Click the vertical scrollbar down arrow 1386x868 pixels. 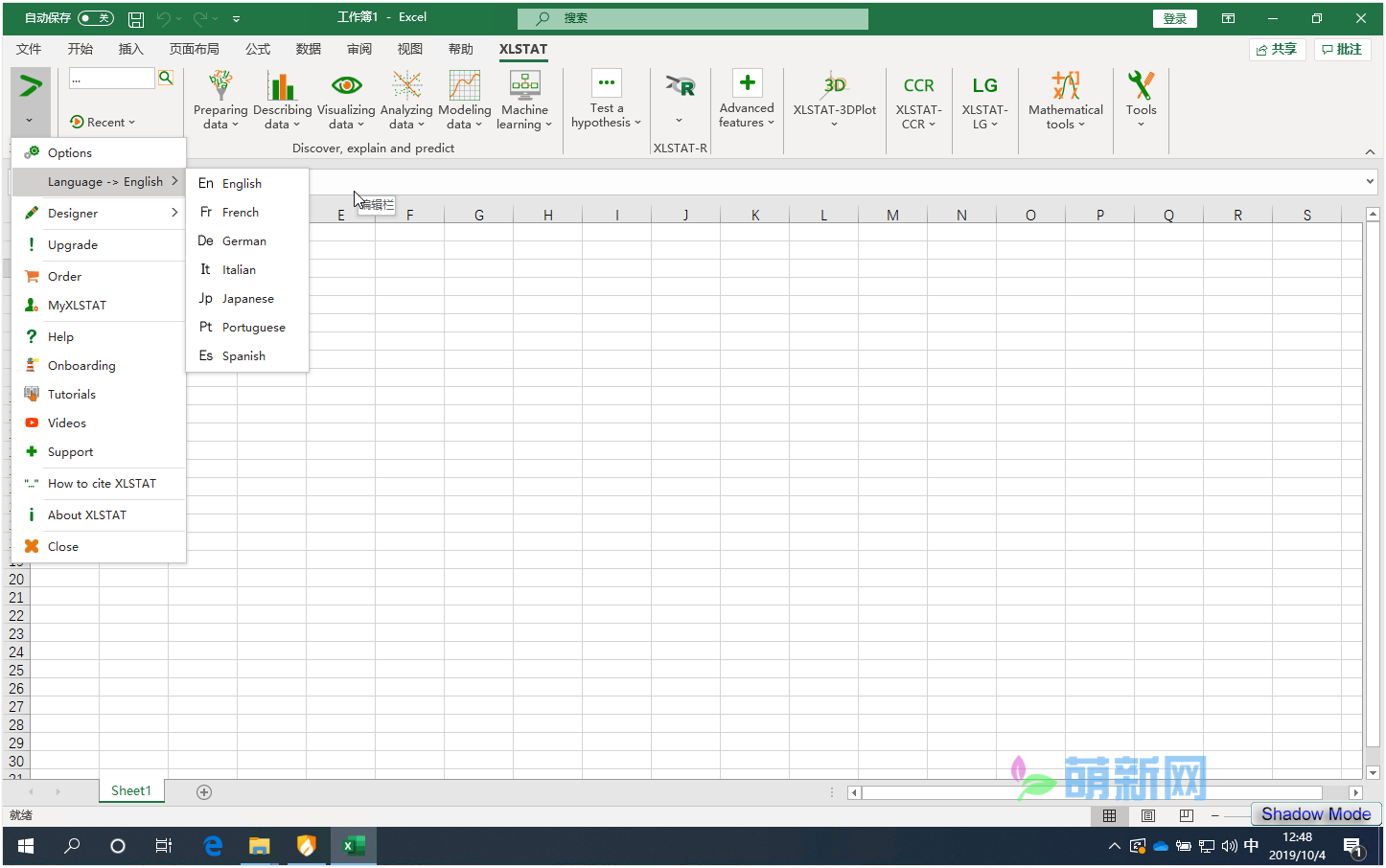[1373, 772]
